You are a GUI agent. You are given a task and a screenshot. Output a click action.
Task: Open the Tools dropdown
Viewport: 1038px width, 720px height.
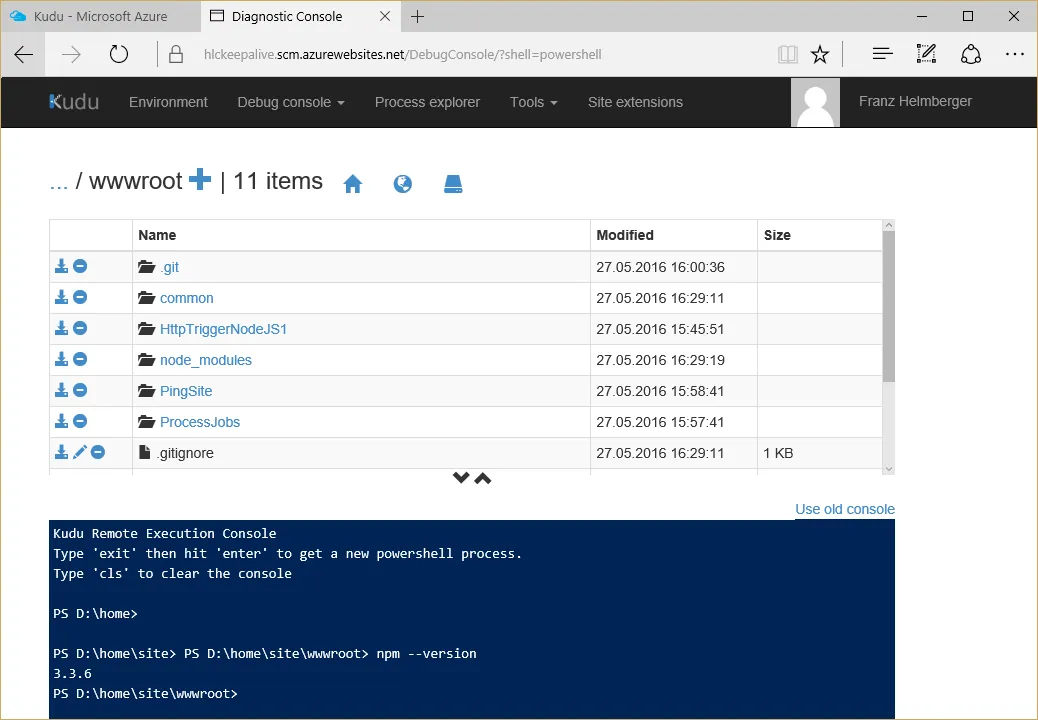[533, 102]
